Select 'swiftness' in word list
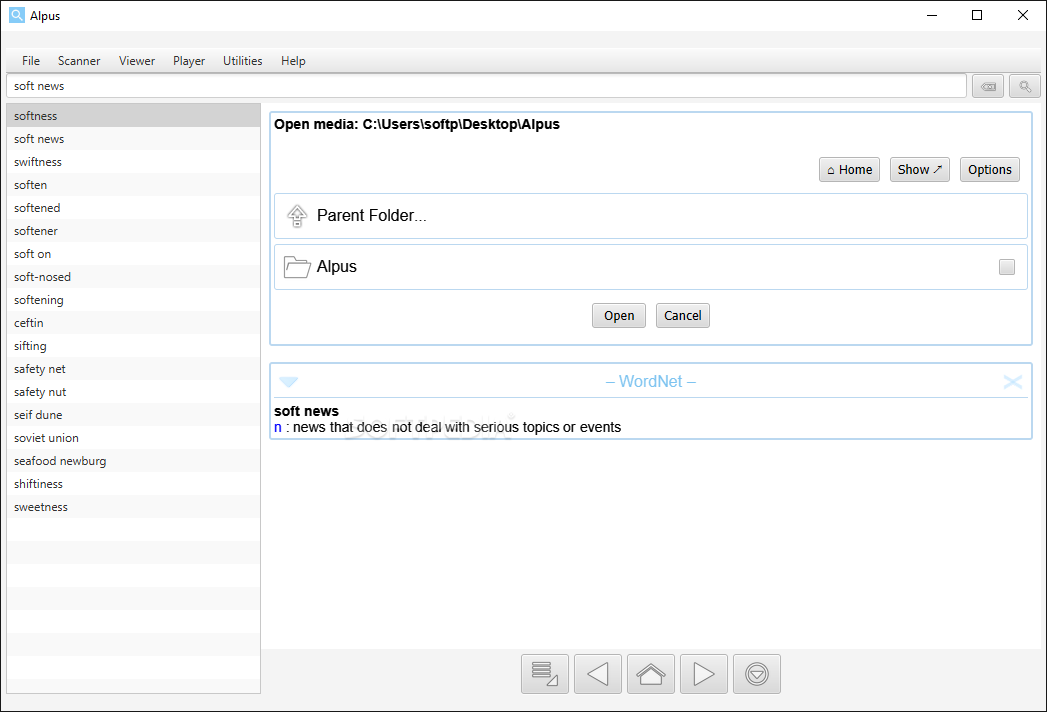The height and width of the screenshot is (712, 1047). [x=134, y=162]
